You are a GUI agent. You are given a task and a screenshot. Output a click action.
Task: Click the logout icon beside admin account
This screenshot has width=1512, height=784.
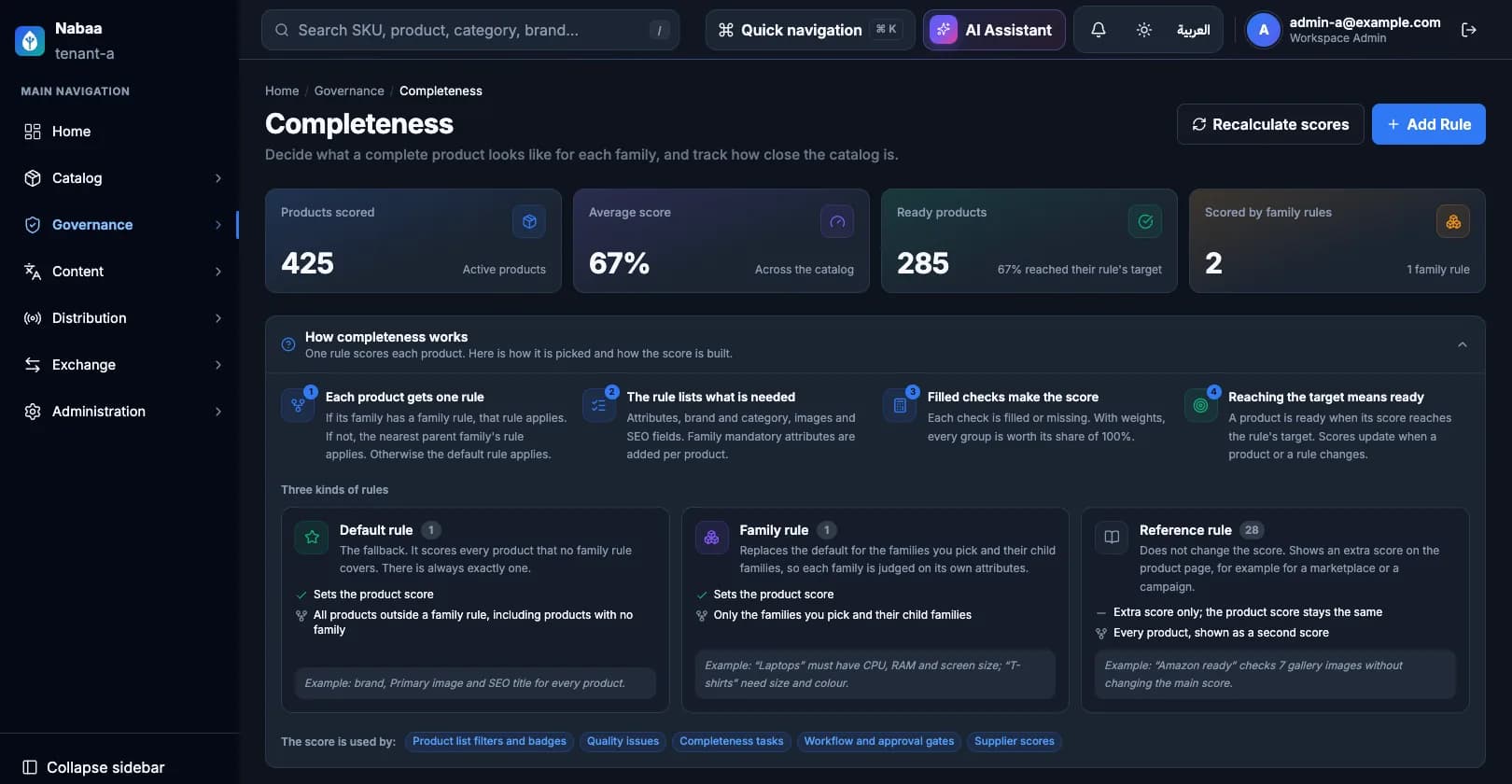[1468, 30]
